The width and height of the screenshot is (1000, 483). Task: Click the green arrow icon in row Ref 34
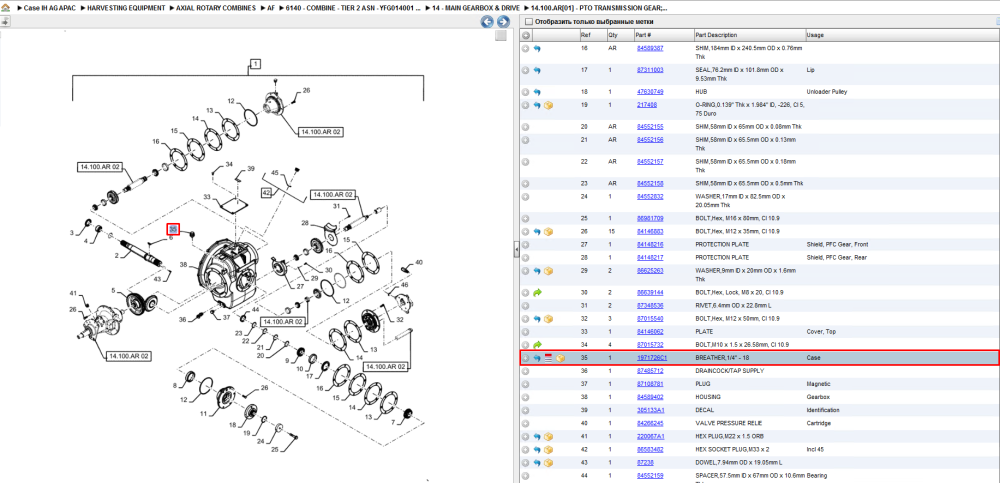(x=537, y=345)
